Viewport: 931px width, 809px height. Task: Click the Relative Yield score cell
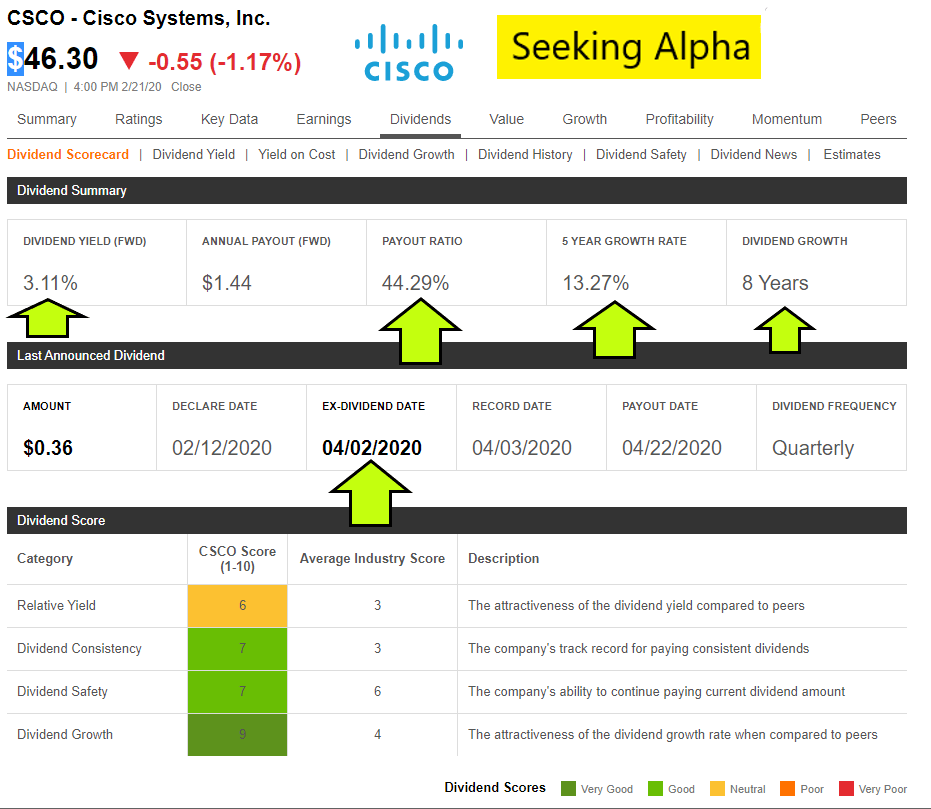click(237, 605)
